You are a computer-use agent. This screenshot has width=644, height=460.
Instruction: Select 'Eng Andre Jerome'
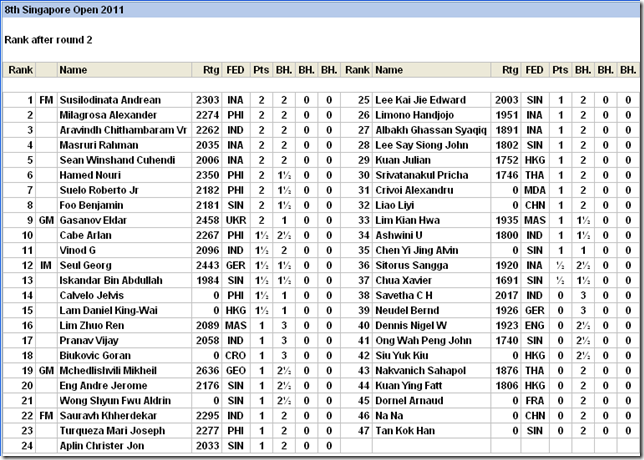(x=103, y=386)
